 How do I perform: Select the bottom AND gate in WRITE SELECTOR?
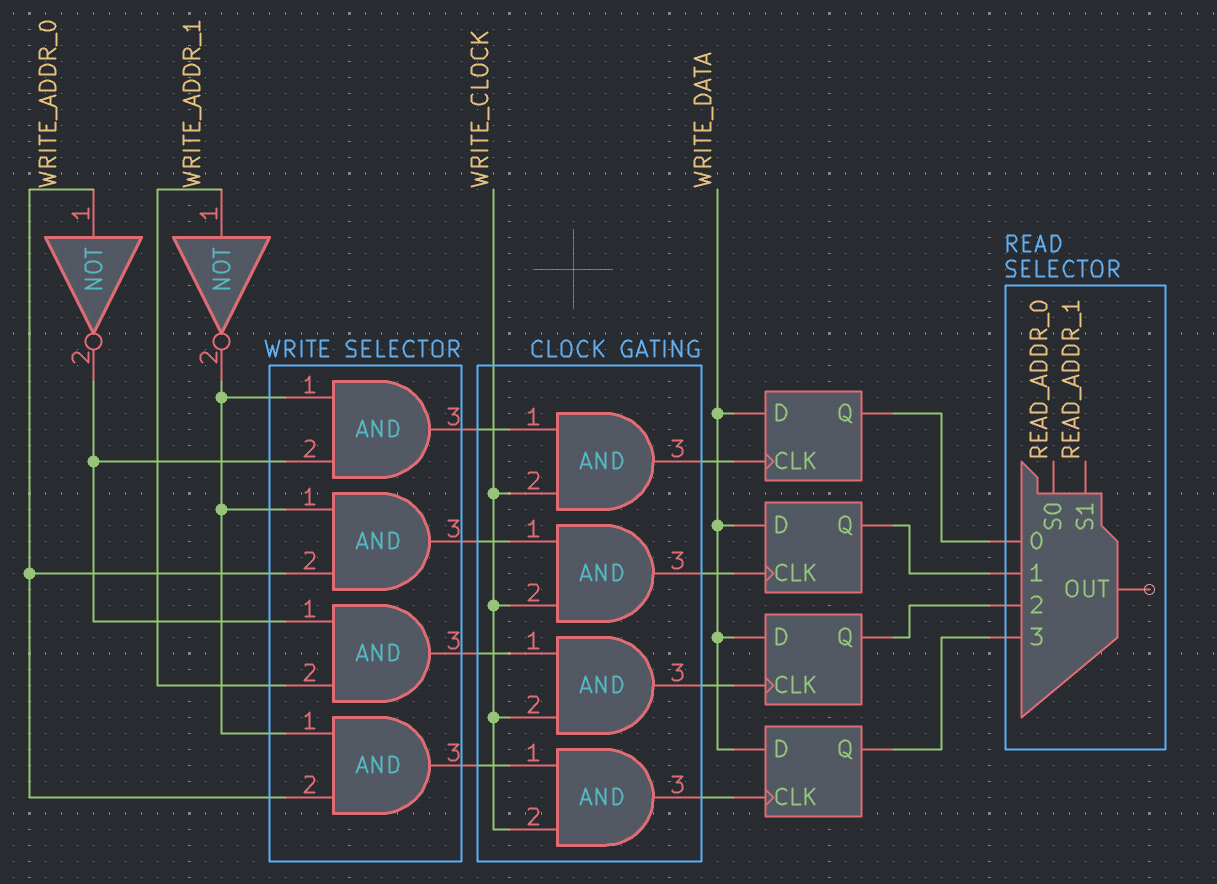[380, 765]
